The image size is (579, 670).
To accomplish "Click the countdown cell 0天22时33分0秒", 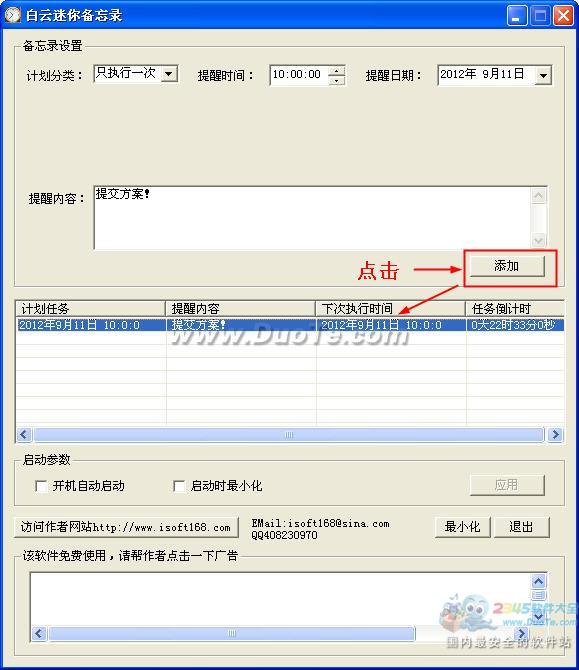I will click(515, 325).
